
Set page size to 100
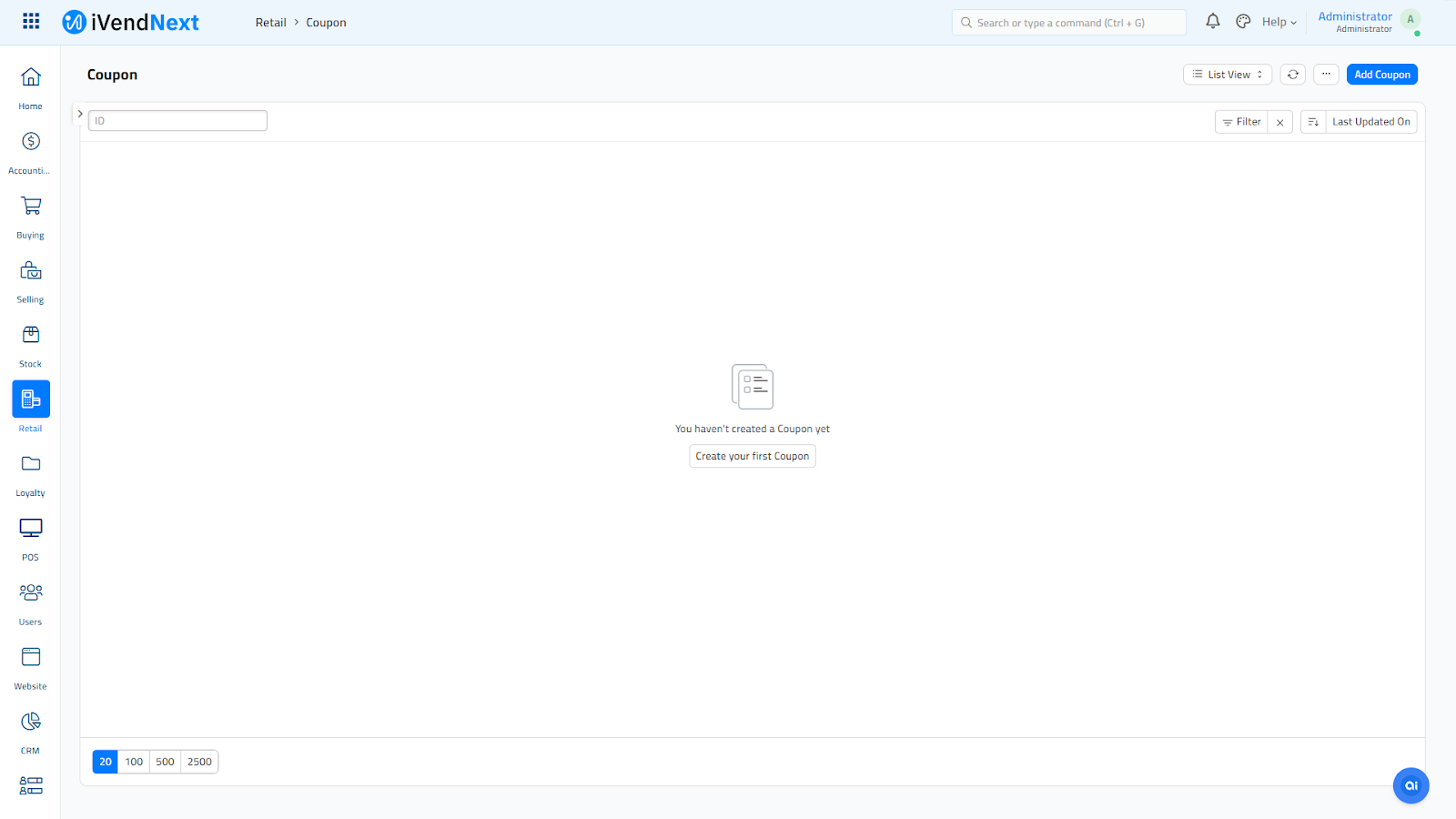pyautogui.click(x=134, y=762)
